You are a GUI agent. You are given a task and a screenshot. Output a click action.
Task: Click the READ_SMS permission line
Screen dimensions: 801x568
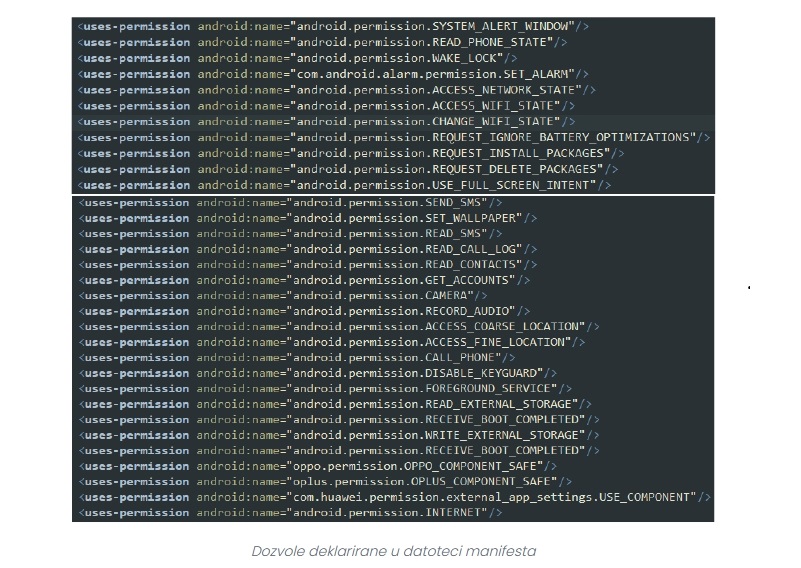290,233
